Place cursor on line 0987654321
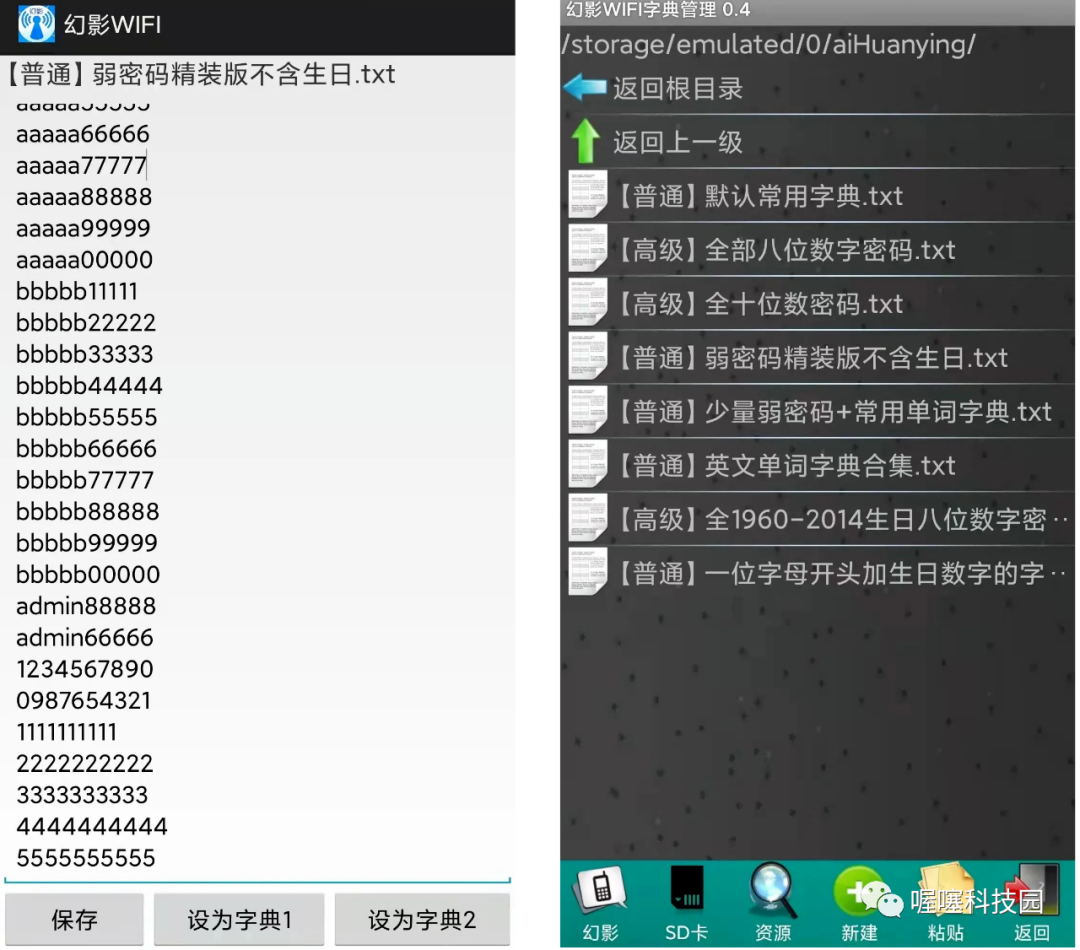Image resolution: width=1080 pixels, height=950 pixels. click(83, 701)
